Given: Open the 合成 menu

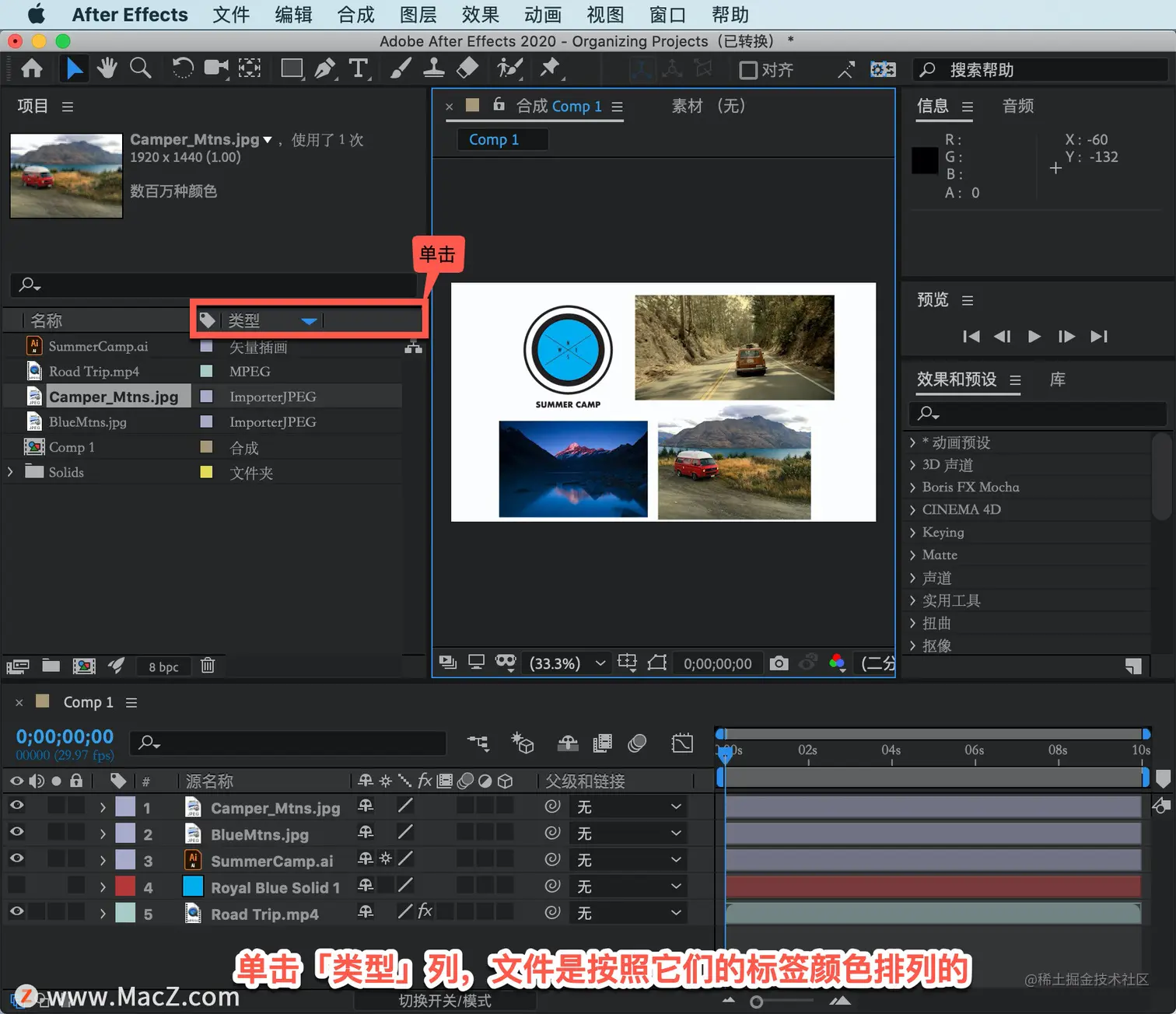Looking at the screenshot, I should (x=355, y=15).
